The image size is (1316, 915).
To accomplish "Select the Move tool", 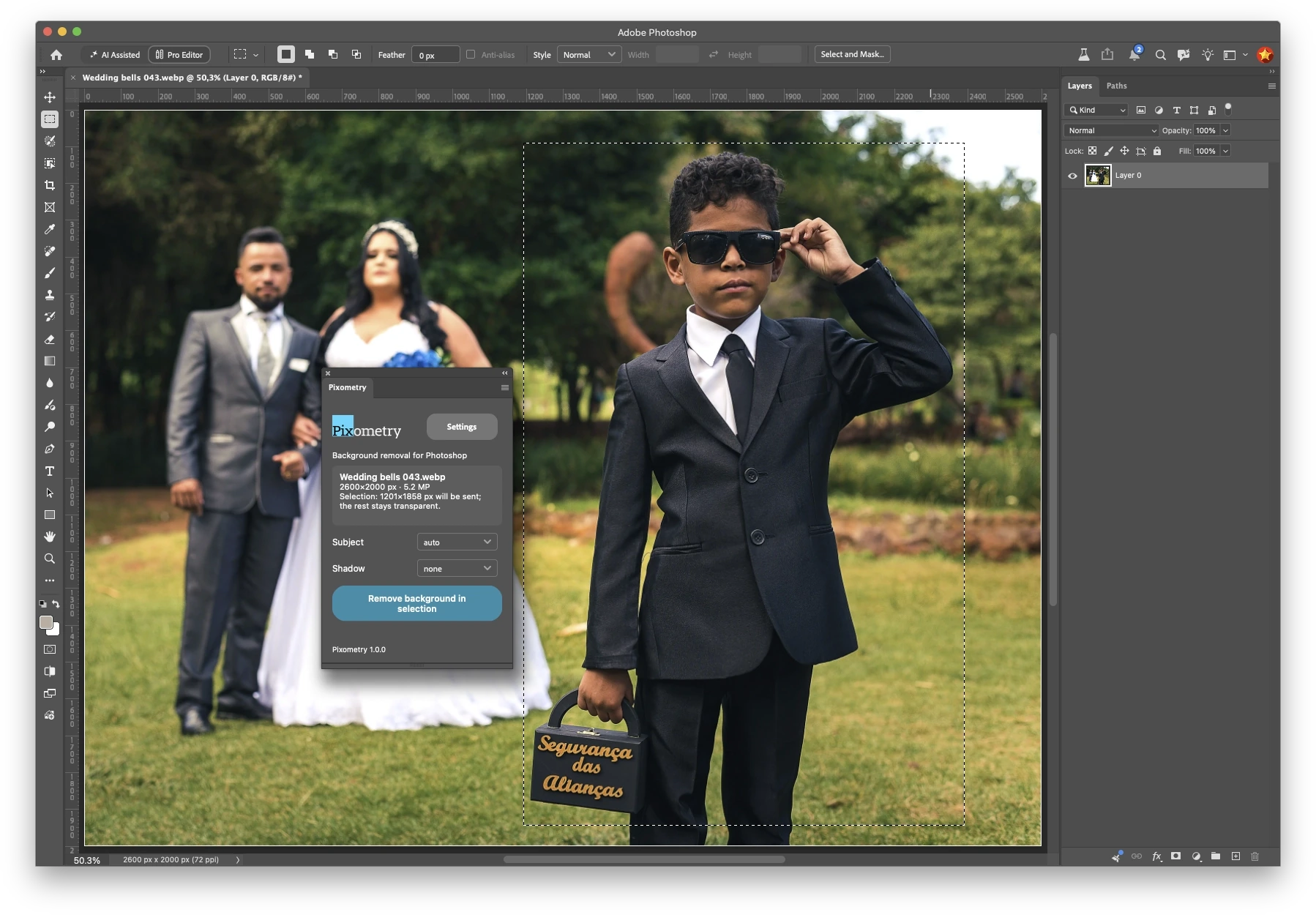I will tap(50, 97).
